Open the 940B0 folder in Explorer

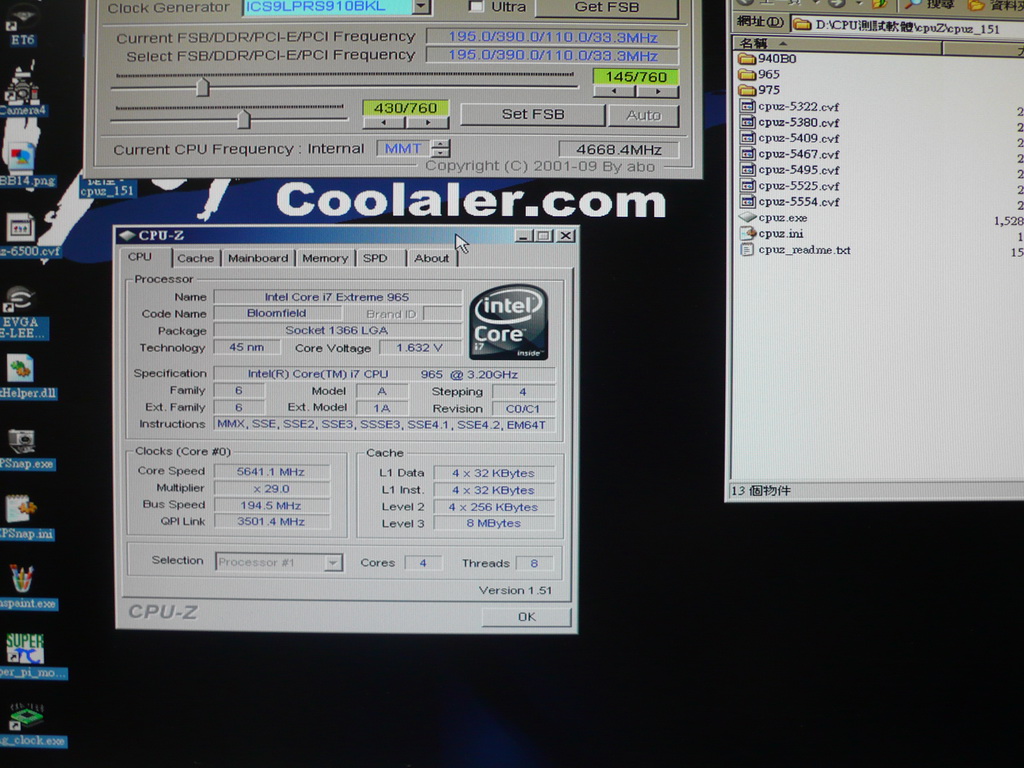coord(767,59)
